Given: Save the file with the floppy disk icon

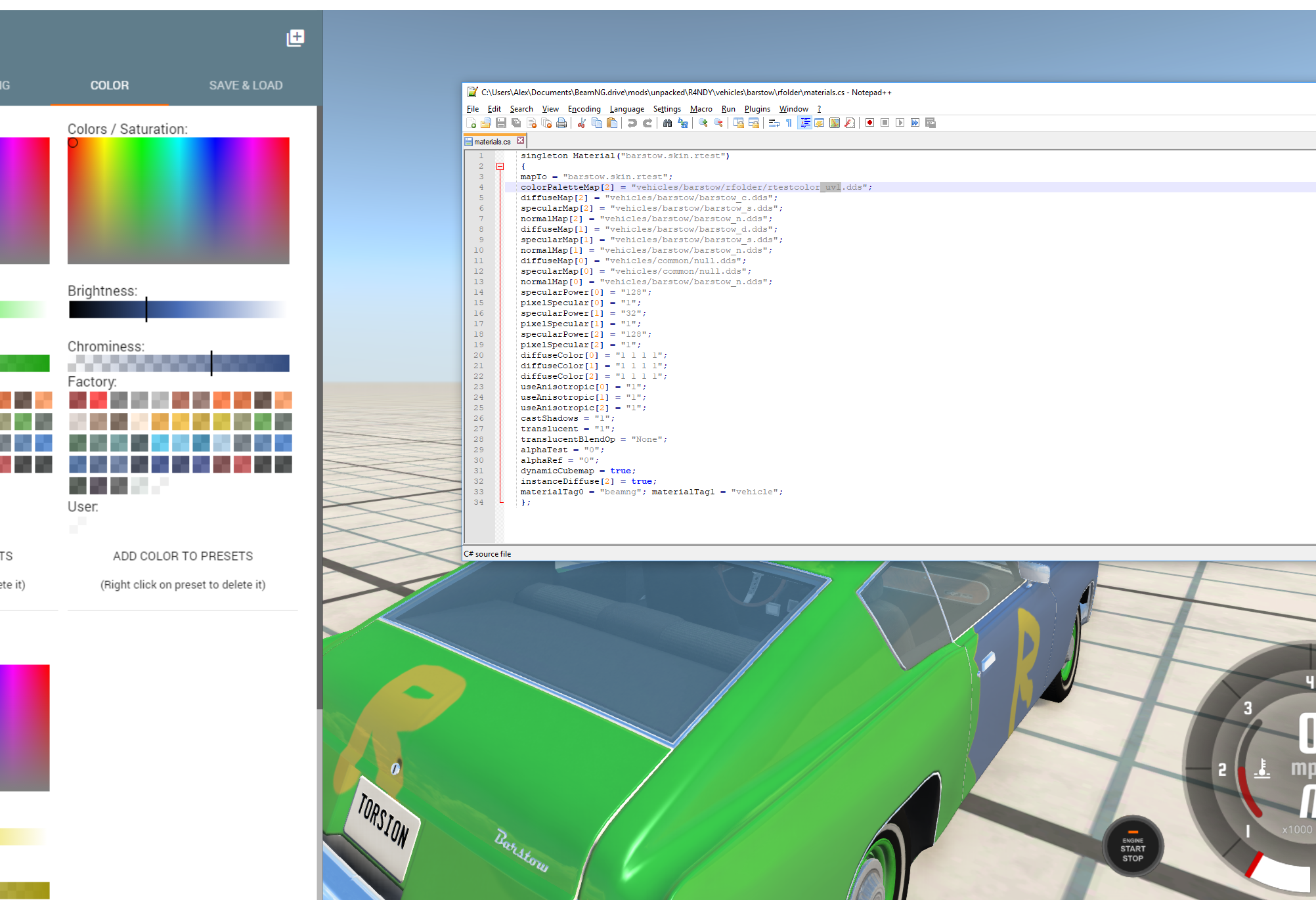Looking at the screenshot, I should coord(501,123).
